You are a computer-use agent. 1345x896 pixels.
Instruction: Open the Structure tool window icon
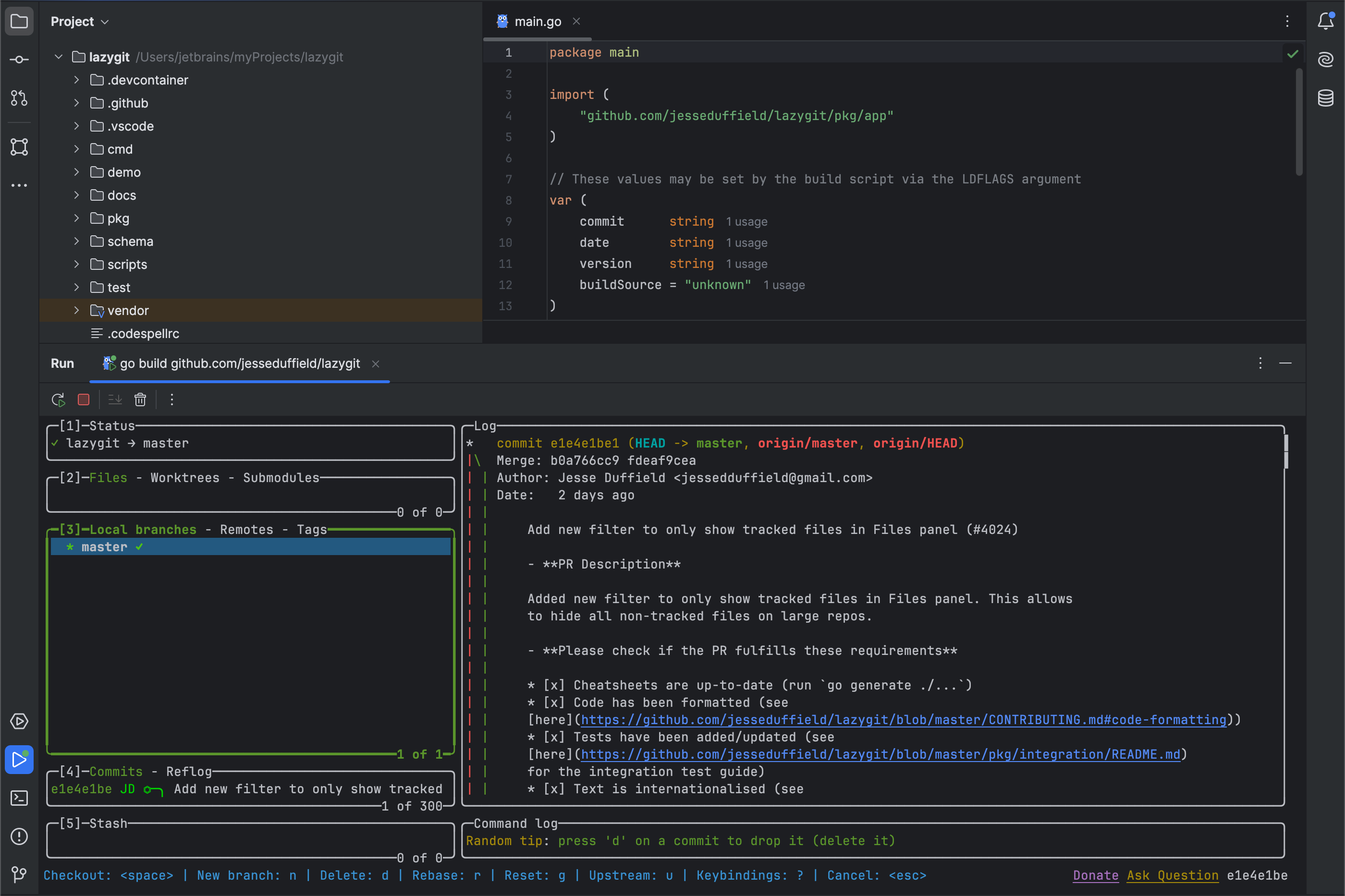(x=19, y=147)
